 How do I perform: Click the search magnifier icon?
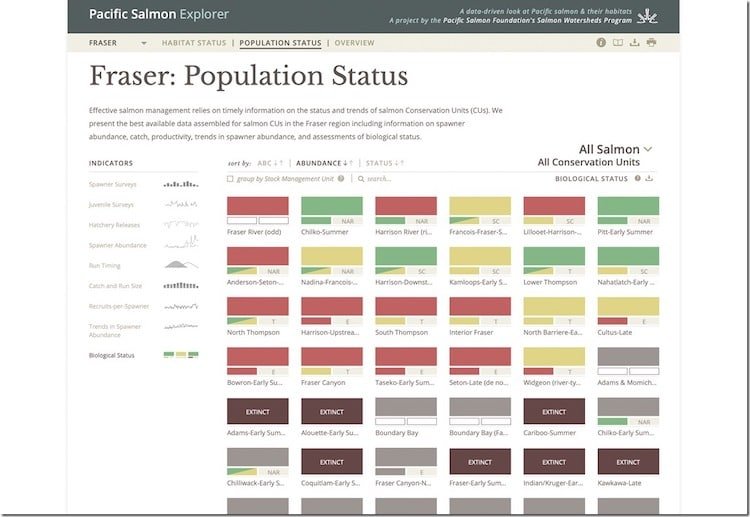click(361, 179)
